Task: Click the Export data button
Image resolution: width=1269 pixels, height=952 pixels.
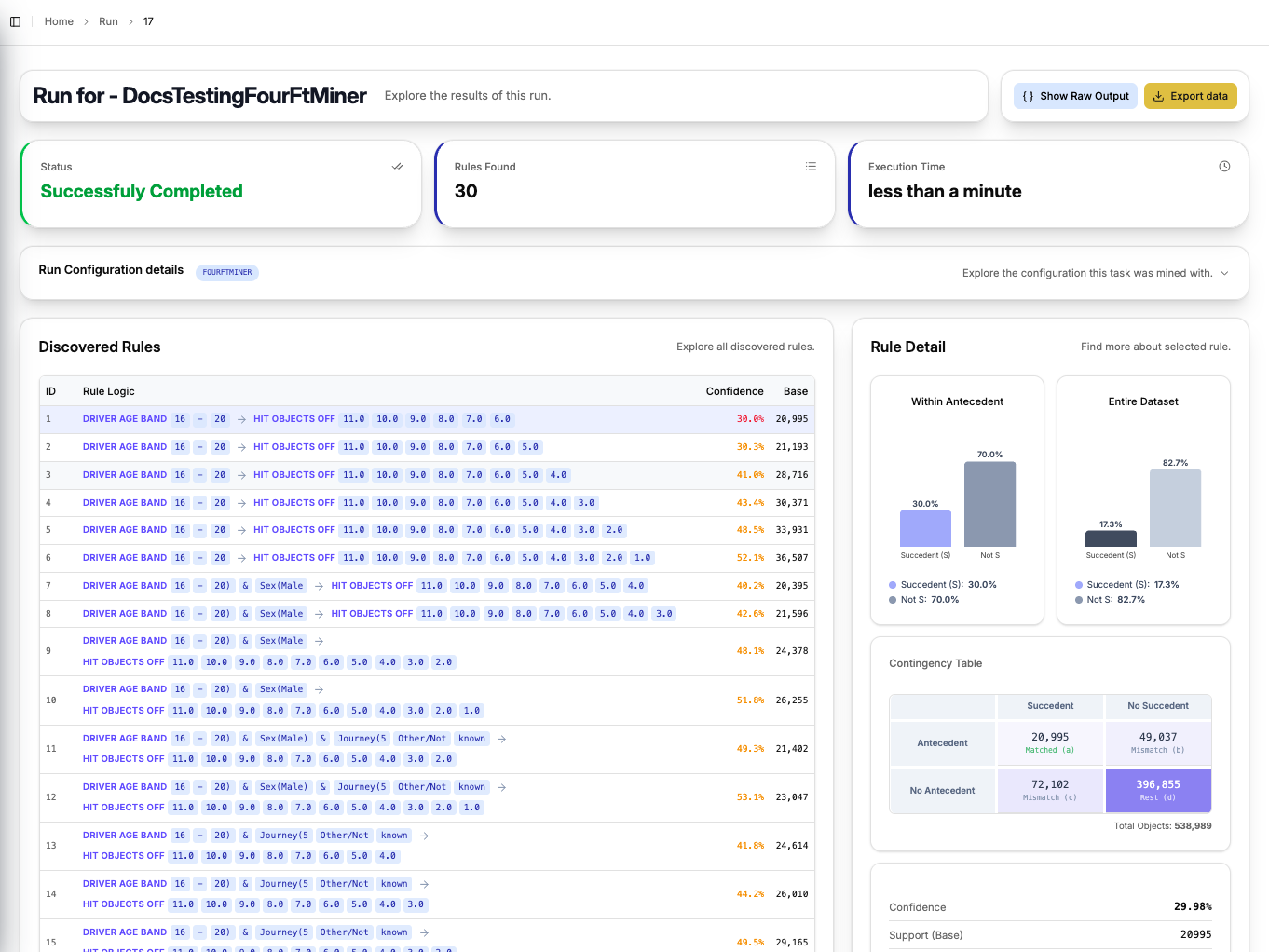Action: coord(1191,96)
